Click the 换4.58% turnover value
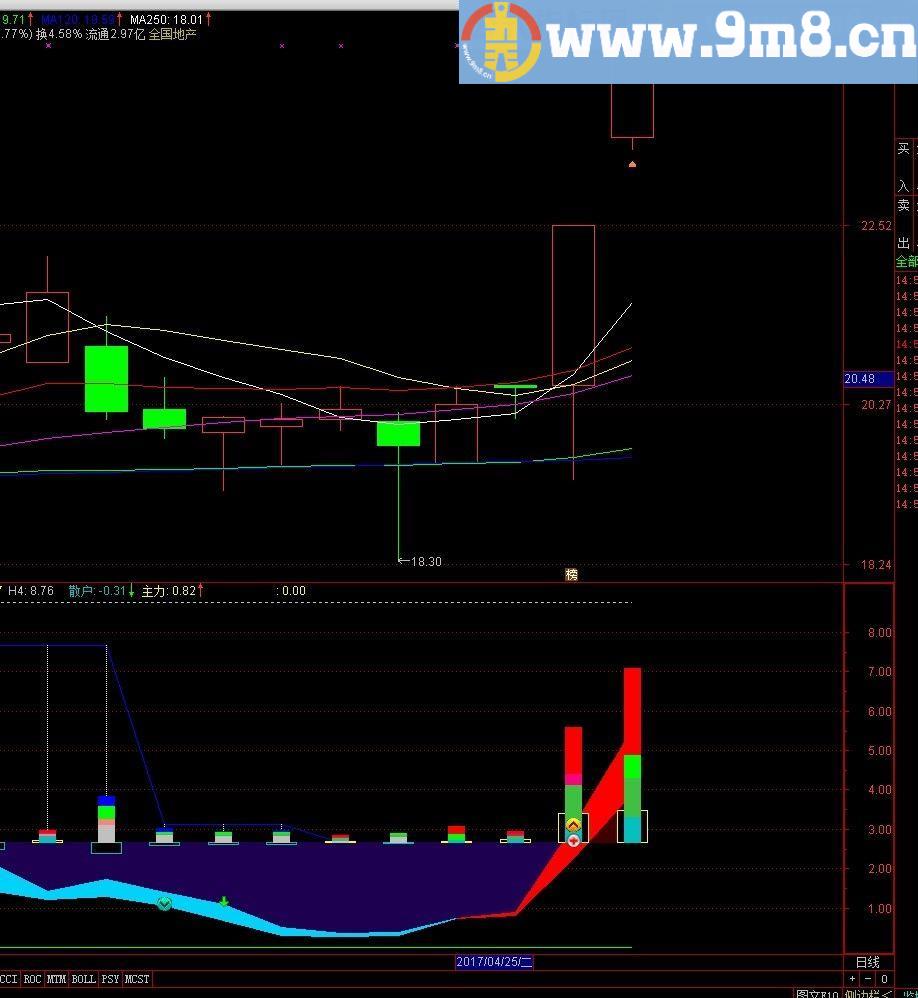Viewport: 918px width, 998px height. [59, 34]
